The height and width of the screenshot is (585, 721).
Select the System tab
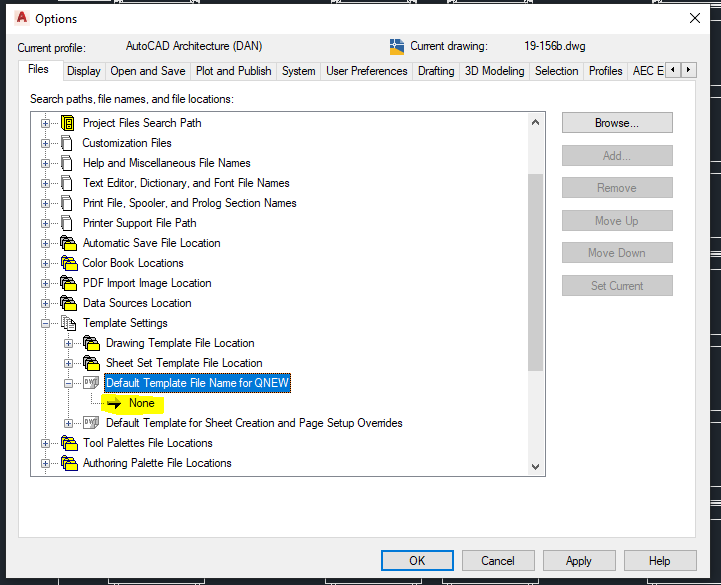pyautogui.click(x=298, y=71)
